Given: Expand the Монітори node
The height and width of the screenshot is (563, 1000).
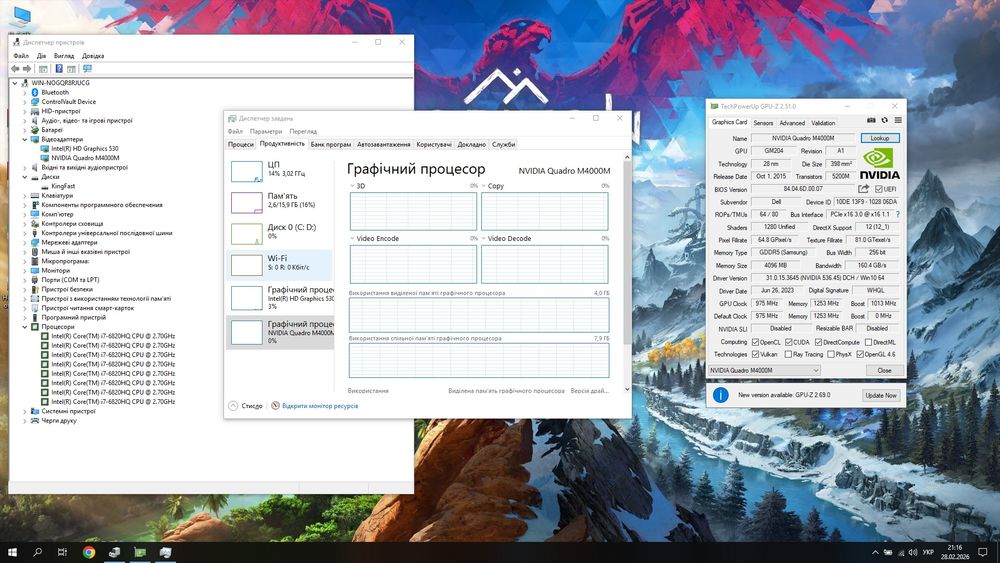Looking at the screenshot, I should click(x=25, y=270).
